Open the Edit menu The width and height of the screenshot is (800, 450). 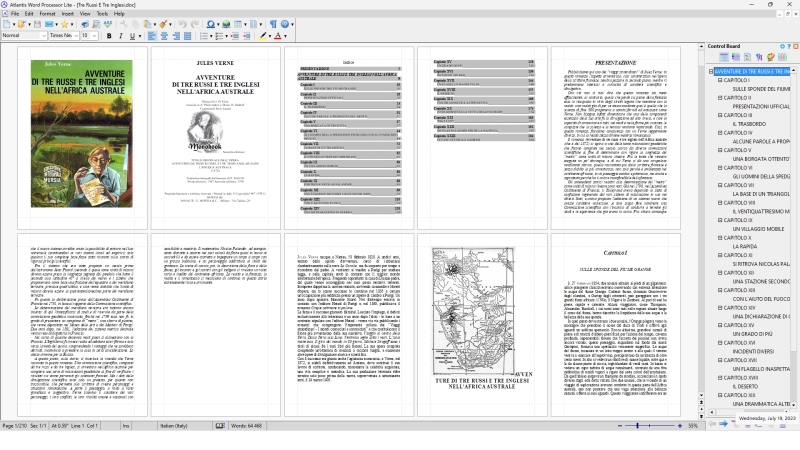(29, 14)
